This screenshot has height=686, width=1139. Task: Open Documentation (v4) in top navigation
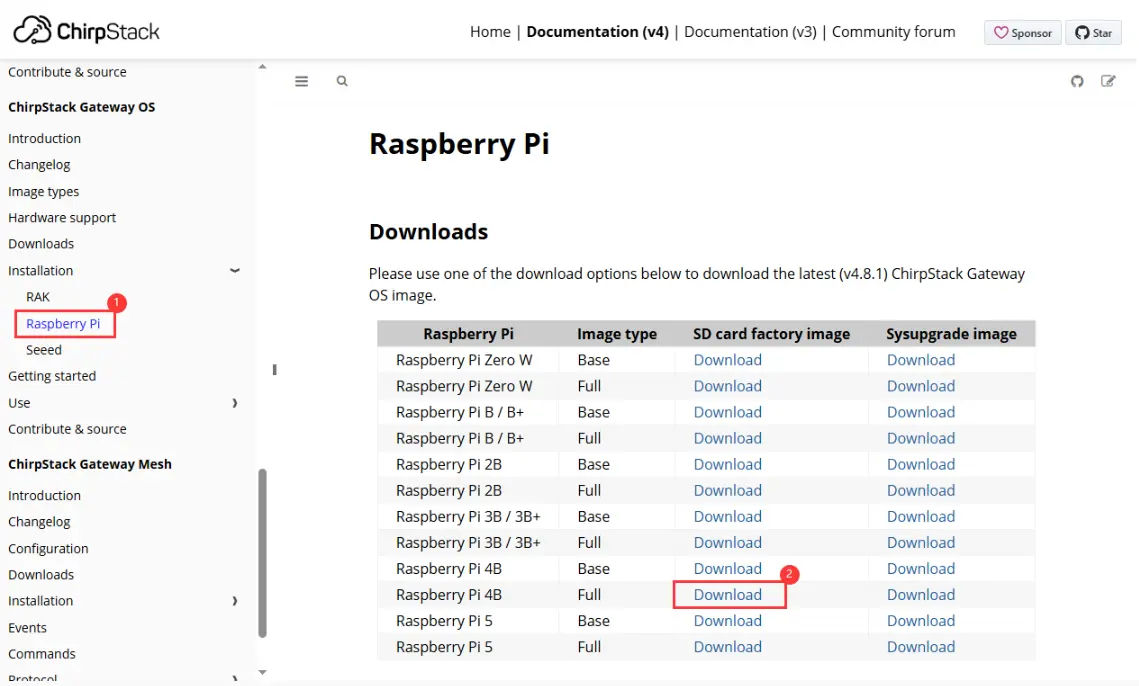(x=597, y=32)
